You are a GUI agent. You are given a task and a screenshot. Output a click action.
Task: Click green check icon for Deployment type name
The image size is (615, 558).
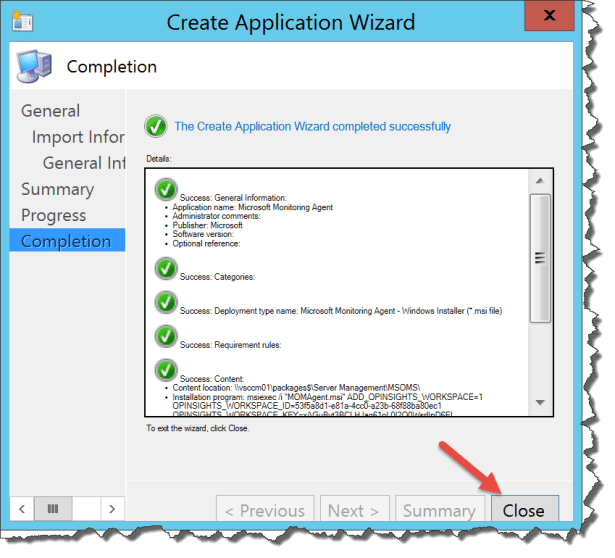point(166,302)
